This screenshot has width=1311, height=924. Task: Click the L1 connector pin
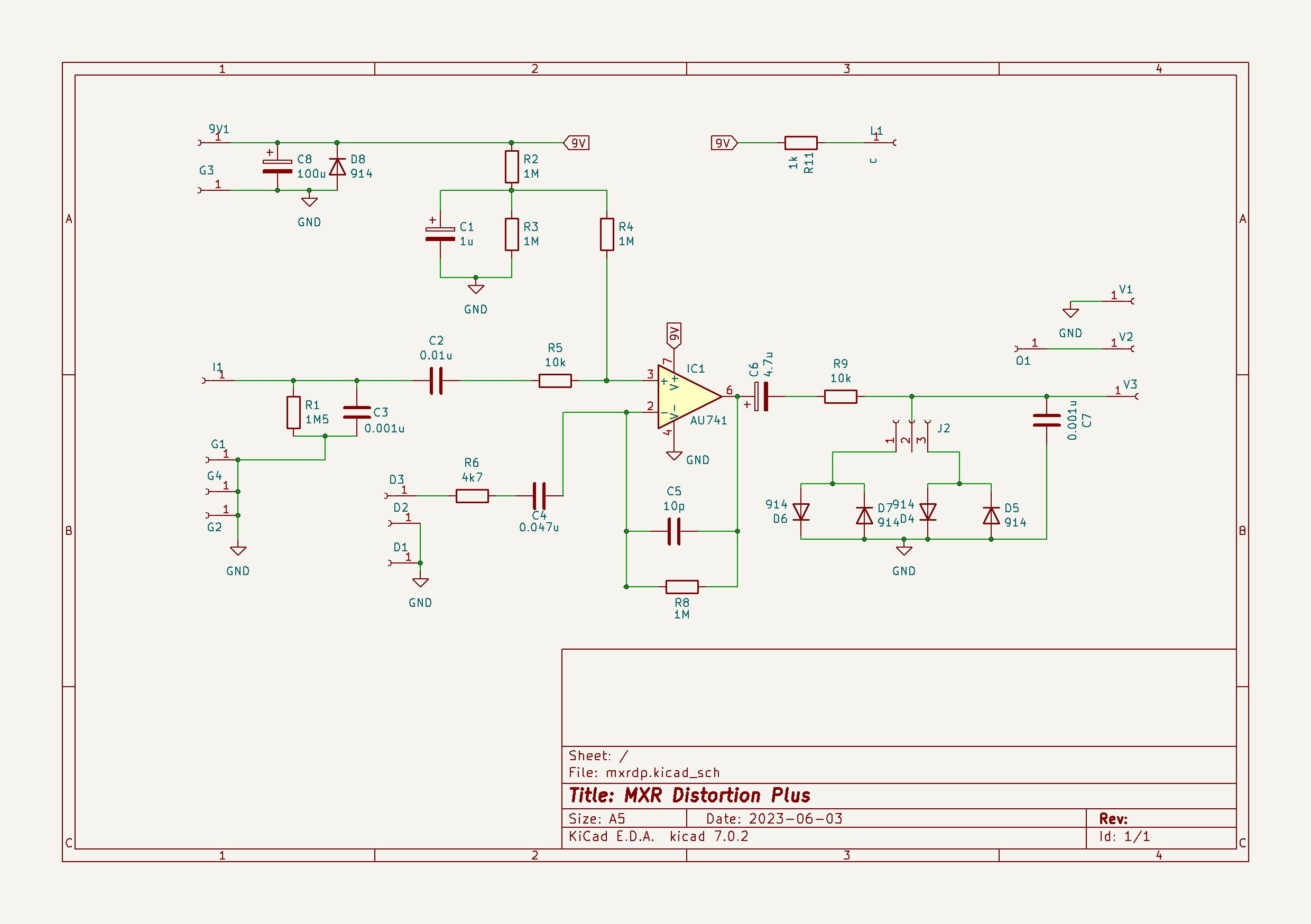881,143
